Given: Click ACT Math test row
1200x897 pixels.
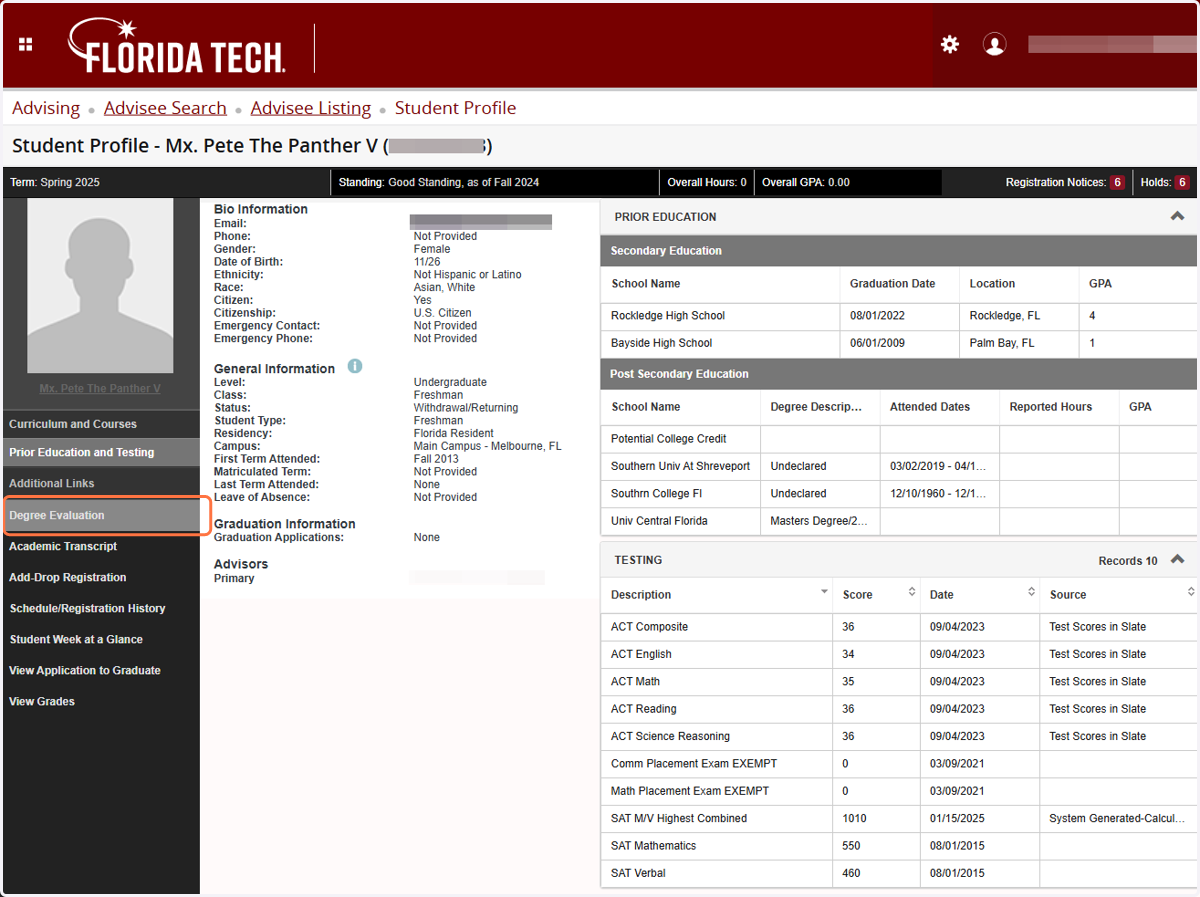Looking at the screenshot, I should 899,681.
